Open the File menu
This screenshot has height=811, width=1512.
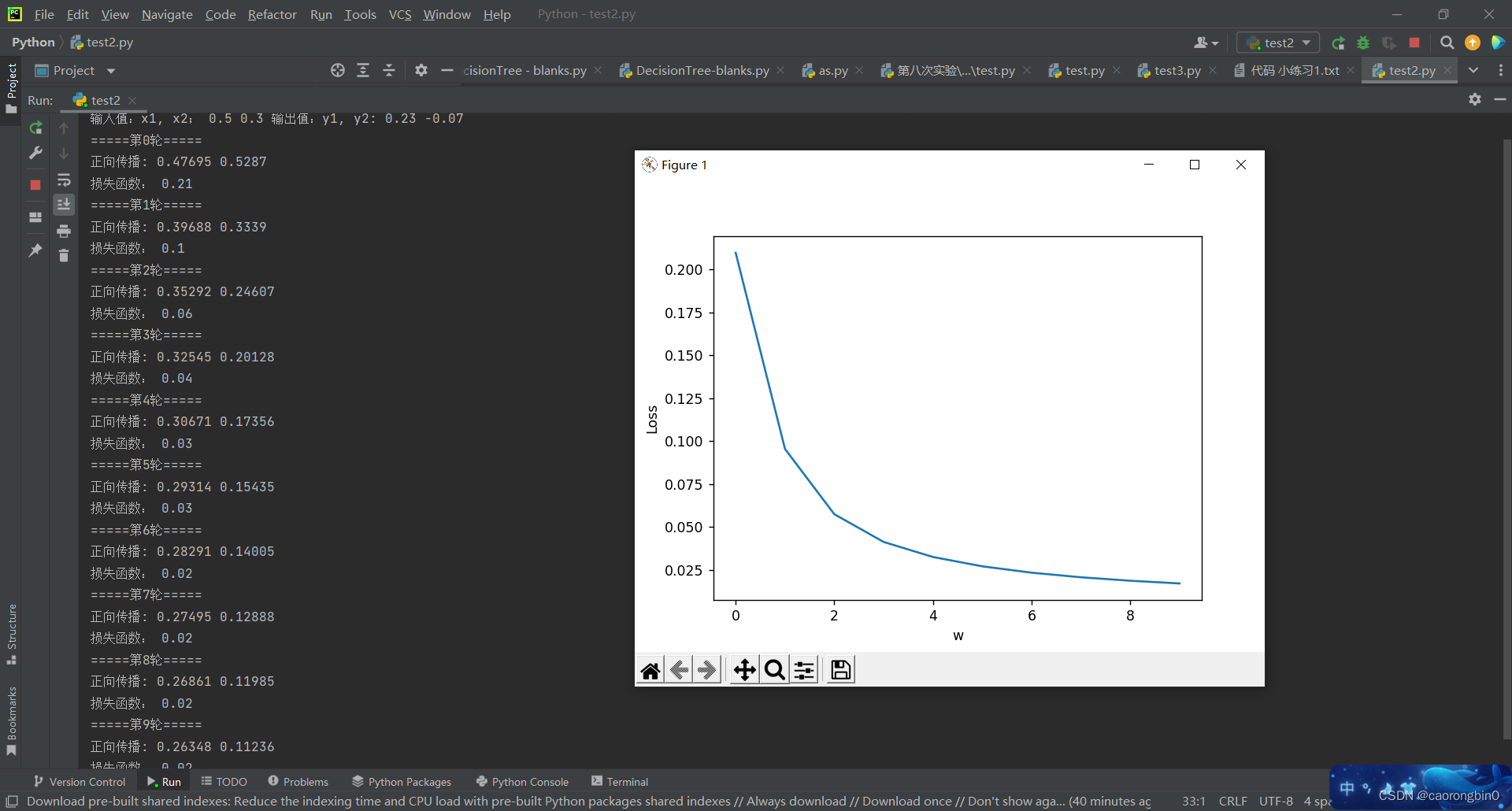point(44,14)
